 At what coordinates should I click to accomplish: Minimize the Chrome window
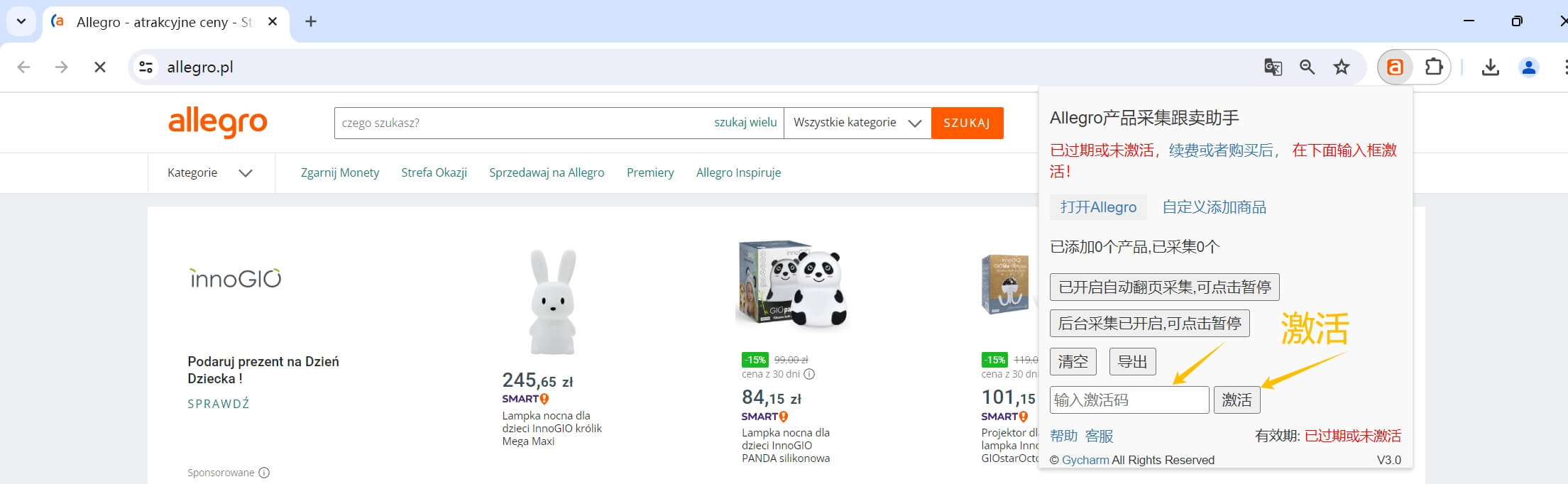coord(1469,21)
